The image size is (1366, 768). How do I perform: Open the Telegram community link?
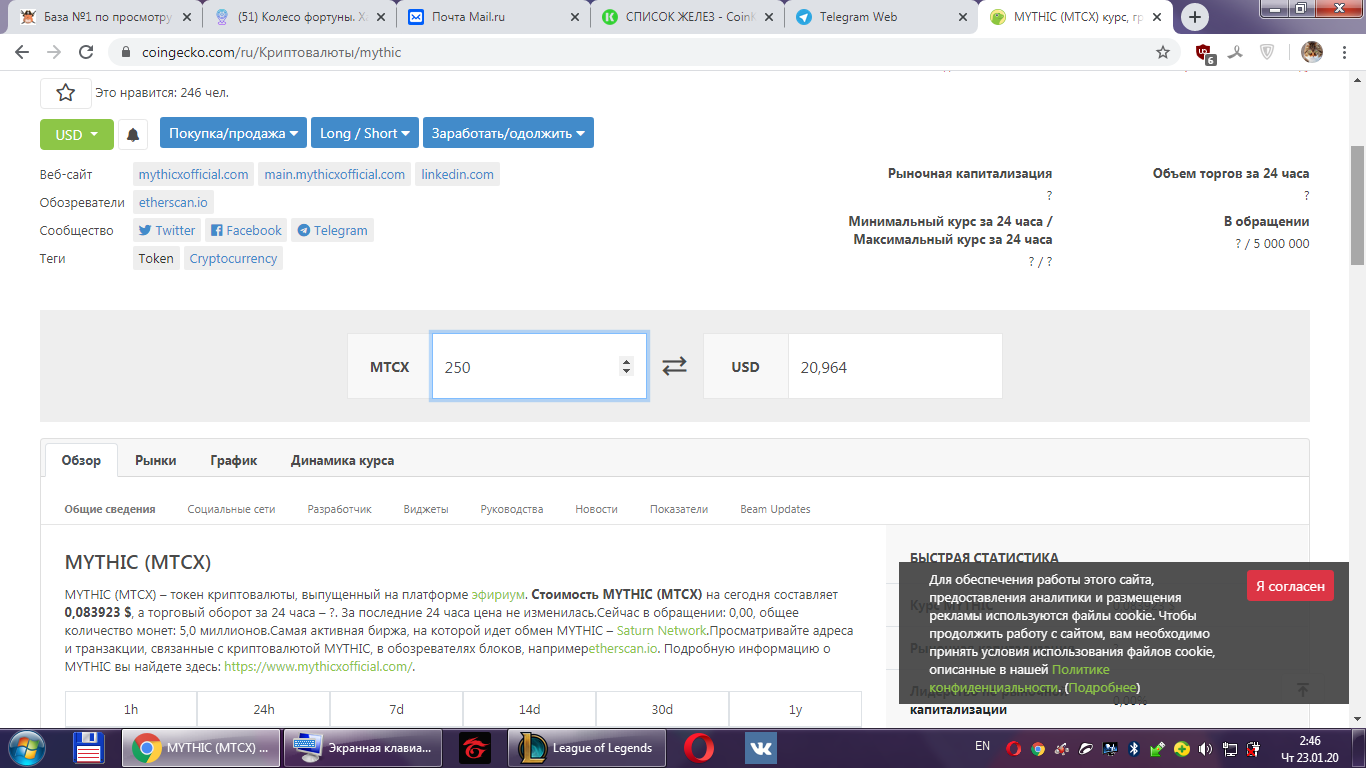pos(332,230)
